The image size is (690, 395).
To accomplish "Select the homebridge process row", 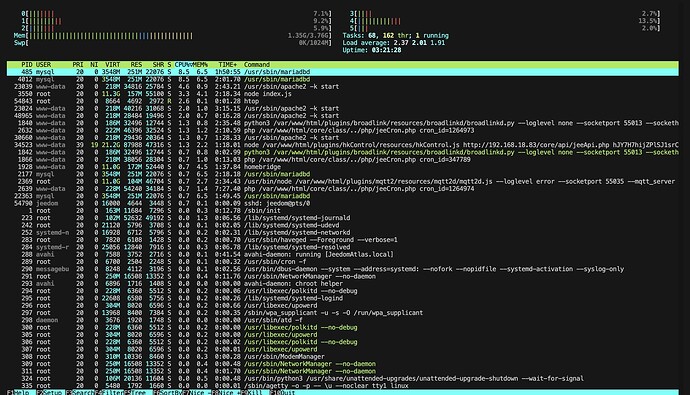I will coord(342,167).
